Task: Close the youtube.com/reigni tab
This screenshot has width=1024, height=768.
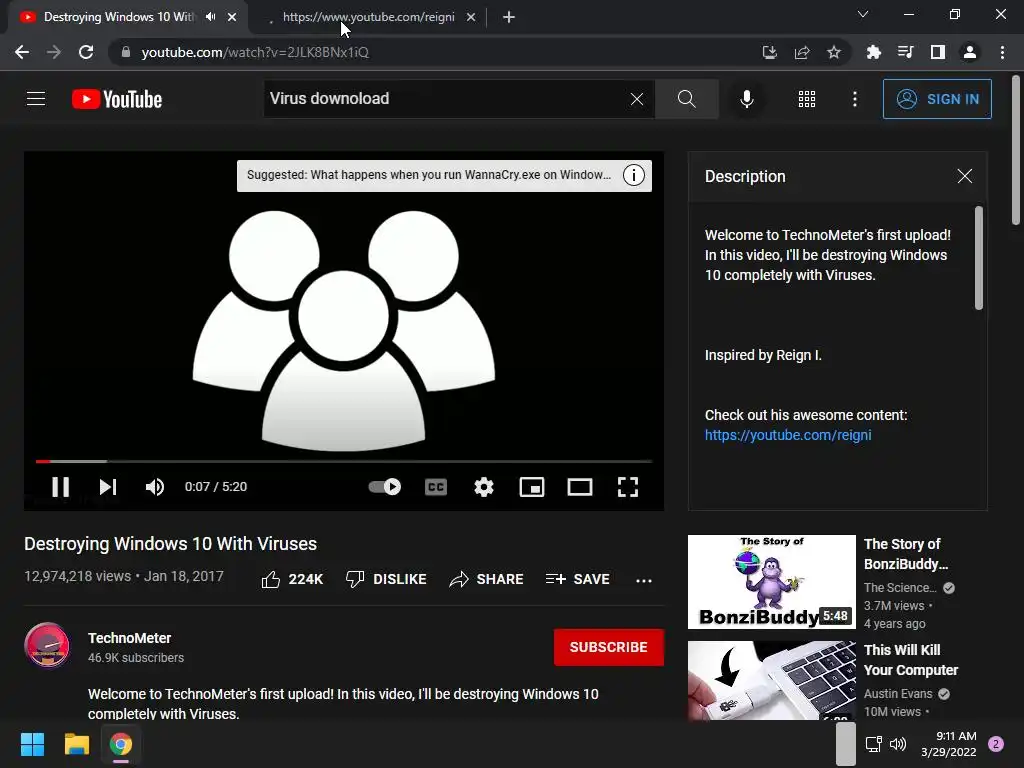Action: tap(471, 17)
